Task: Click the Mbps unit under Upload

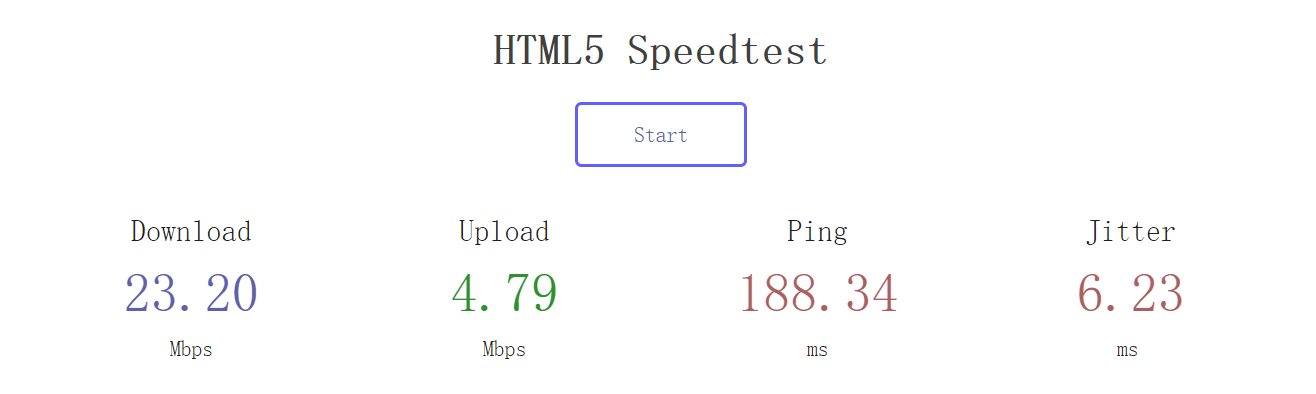Action: tap(504, 350)
